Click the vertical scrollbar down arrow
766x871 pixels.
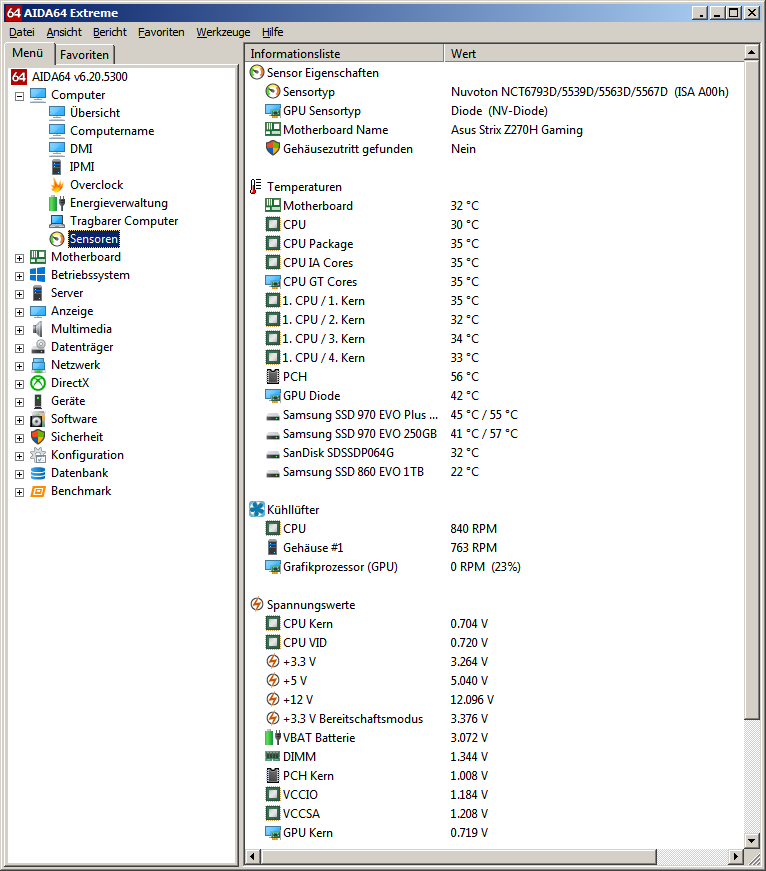(752, 840)
